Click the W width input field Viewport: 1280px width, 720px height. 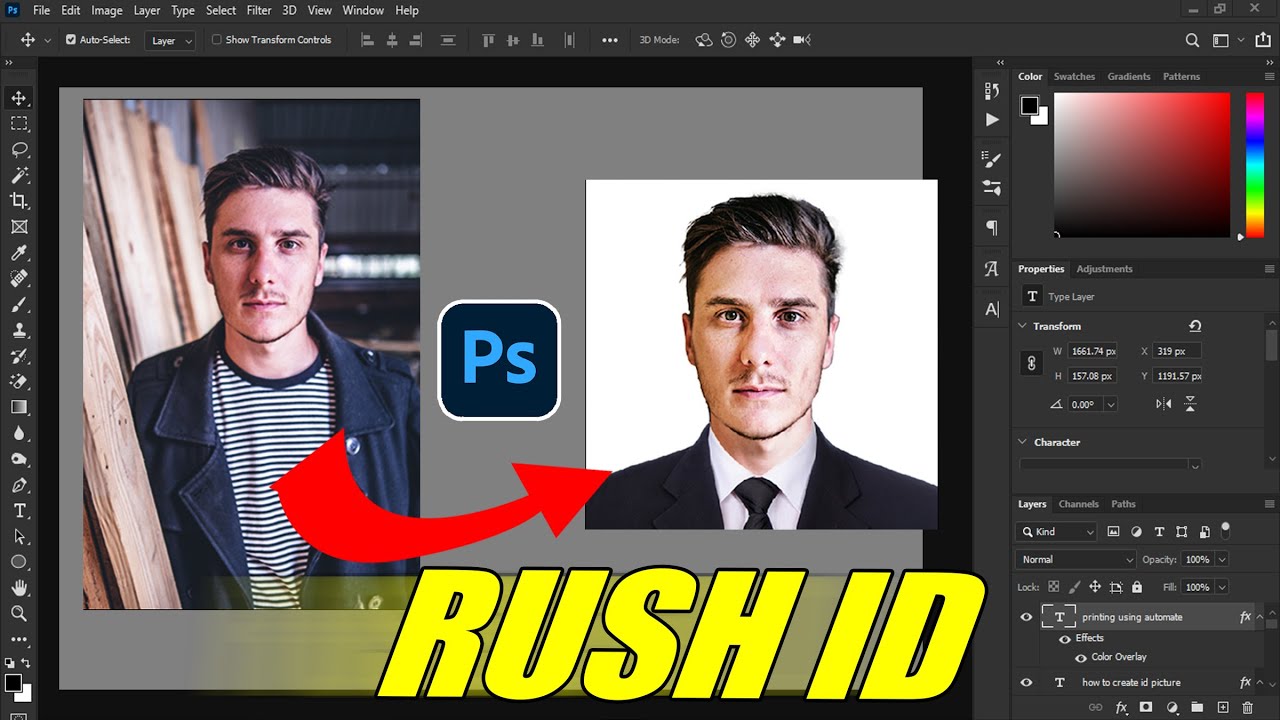(1093, 351)
